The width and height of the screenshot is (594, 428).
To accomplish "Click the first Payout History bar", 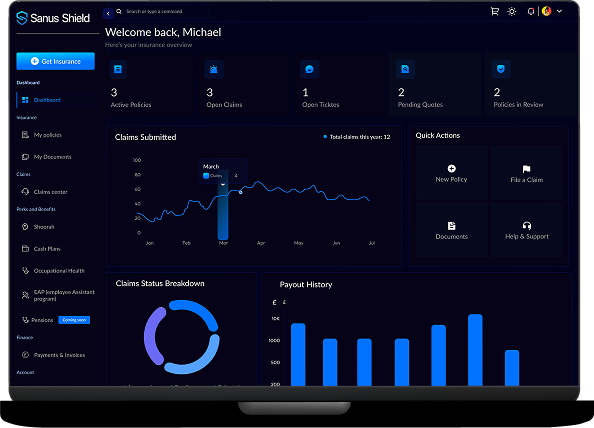I will pyautogui.click(x=298, y=355).
